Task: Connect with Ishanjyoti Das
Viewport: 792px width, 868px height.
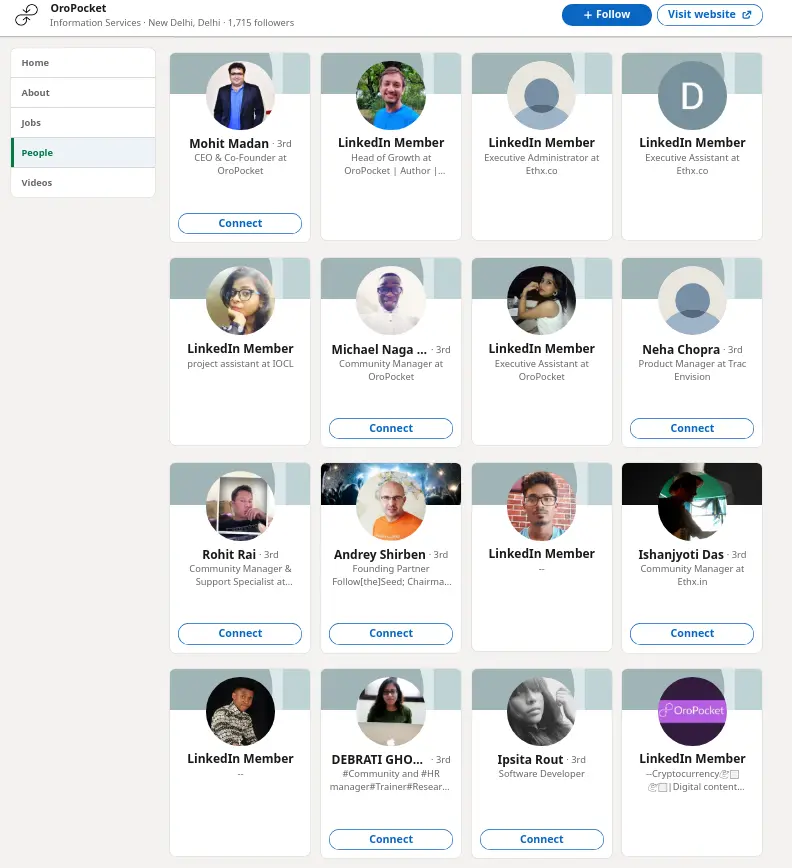Action: [x=692, y=633]
